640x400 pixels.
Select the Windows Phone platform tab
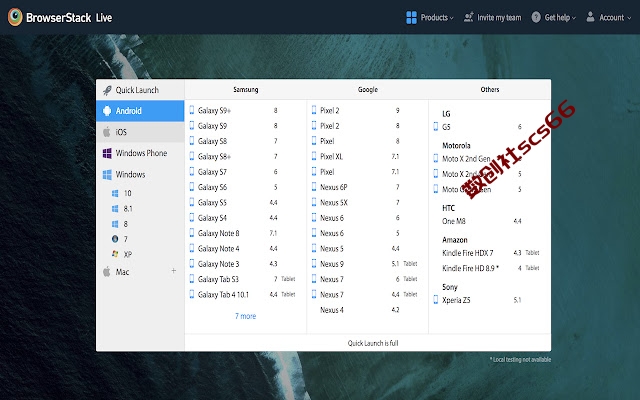click(140, 153)
